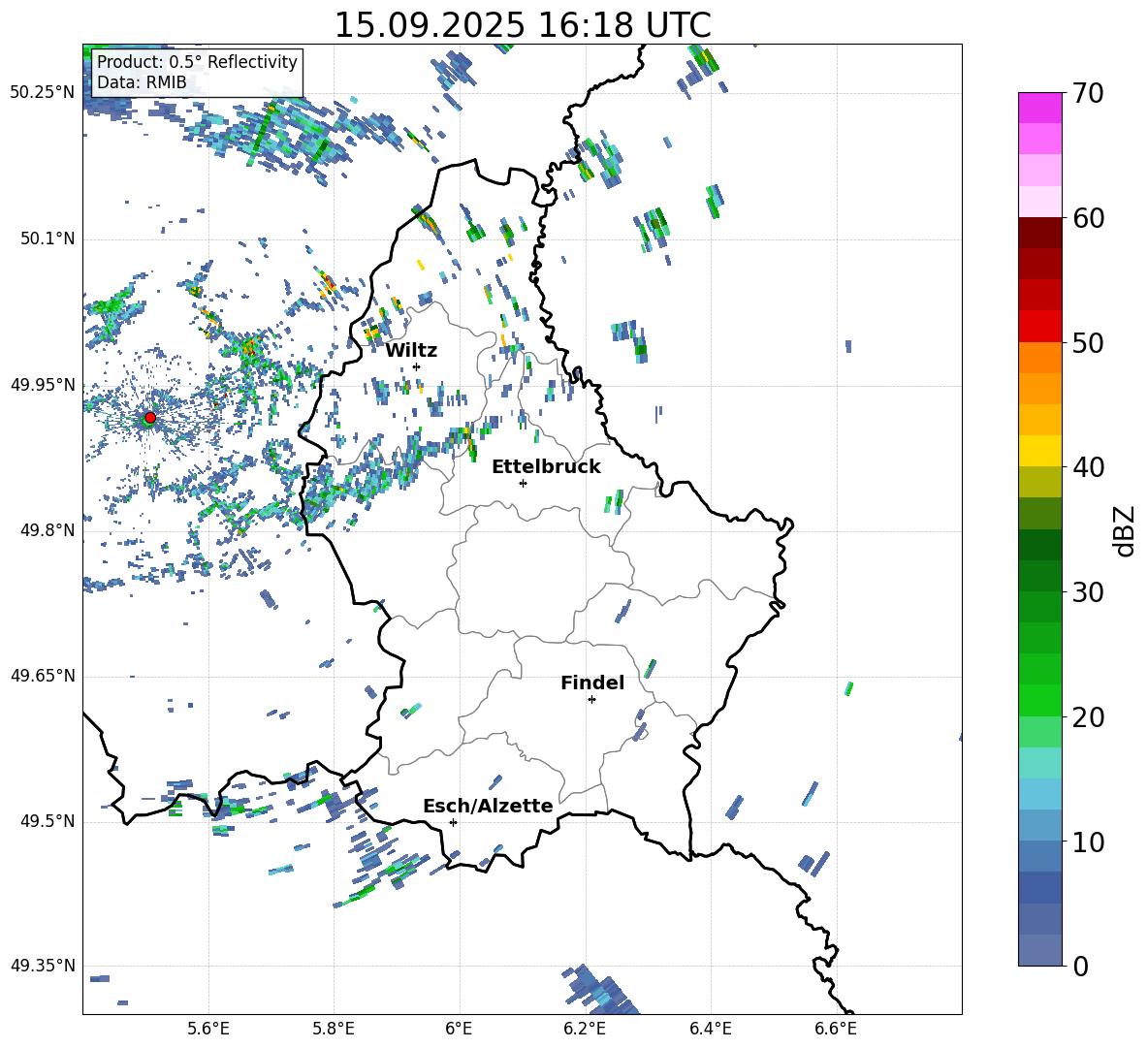Click the bright red colorbar segment near 50
Image resolution: width=1148 pixels, height=1048 pixels.
tap(1039, 327)
